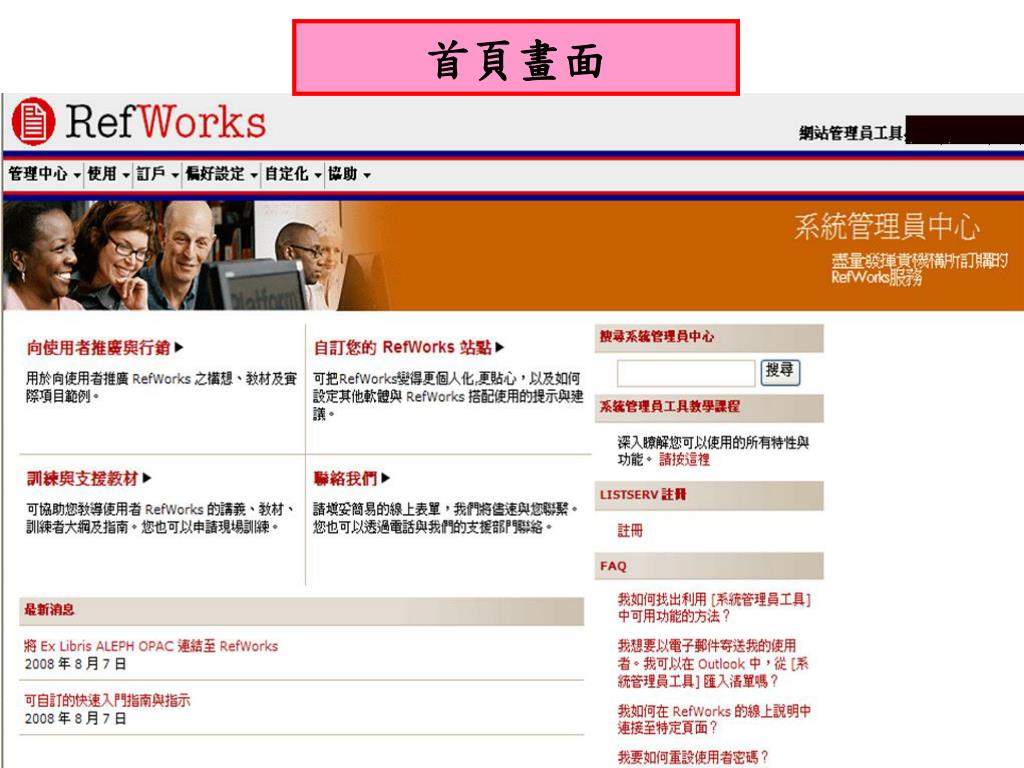Open the 聯絡我們 link
This screenshot has width=1024, height=768.
click(345, 478)
